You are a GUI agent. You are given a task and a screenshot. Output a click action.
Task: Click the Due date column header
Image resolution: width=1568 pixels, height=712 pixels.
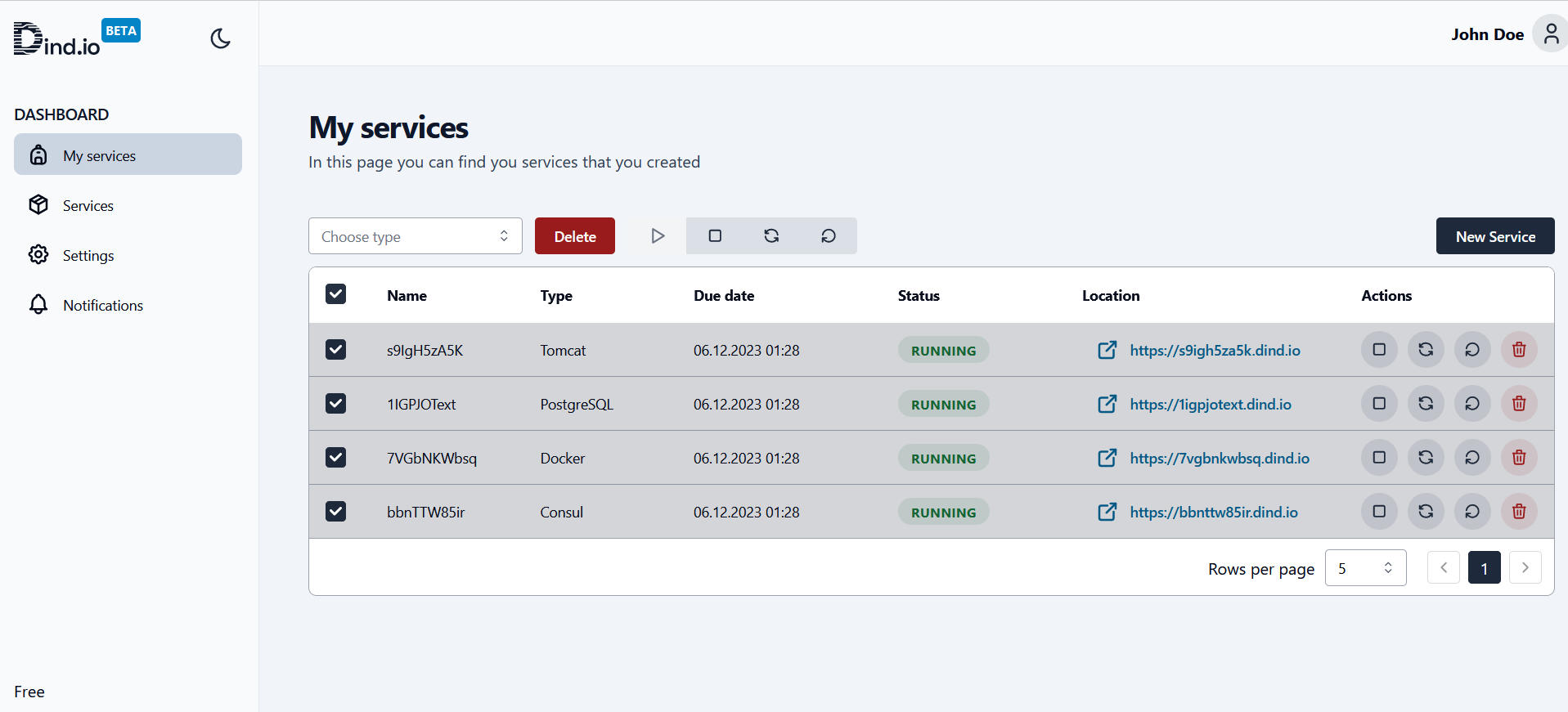tap(724, 296)
